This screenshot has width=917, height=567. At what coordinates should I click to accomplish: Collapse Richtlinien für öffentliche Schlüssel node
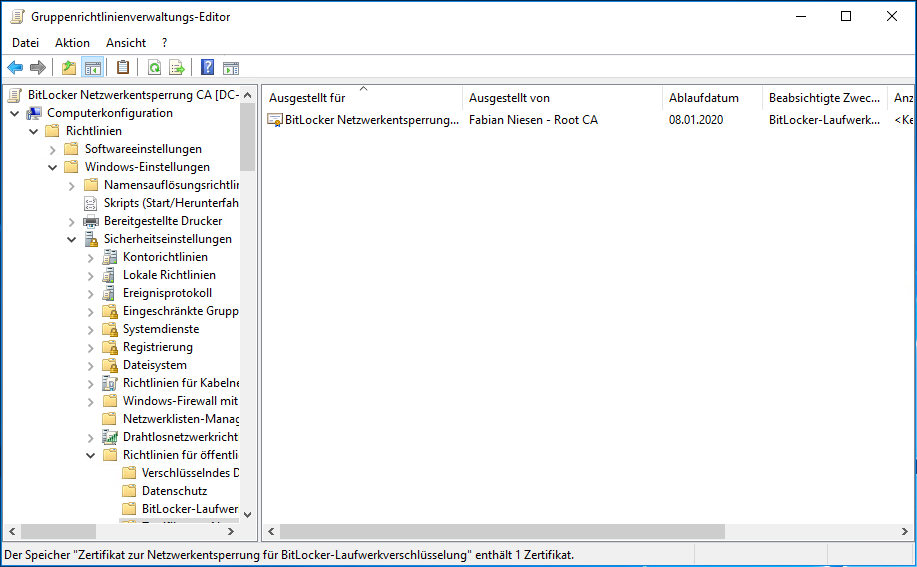91,455
